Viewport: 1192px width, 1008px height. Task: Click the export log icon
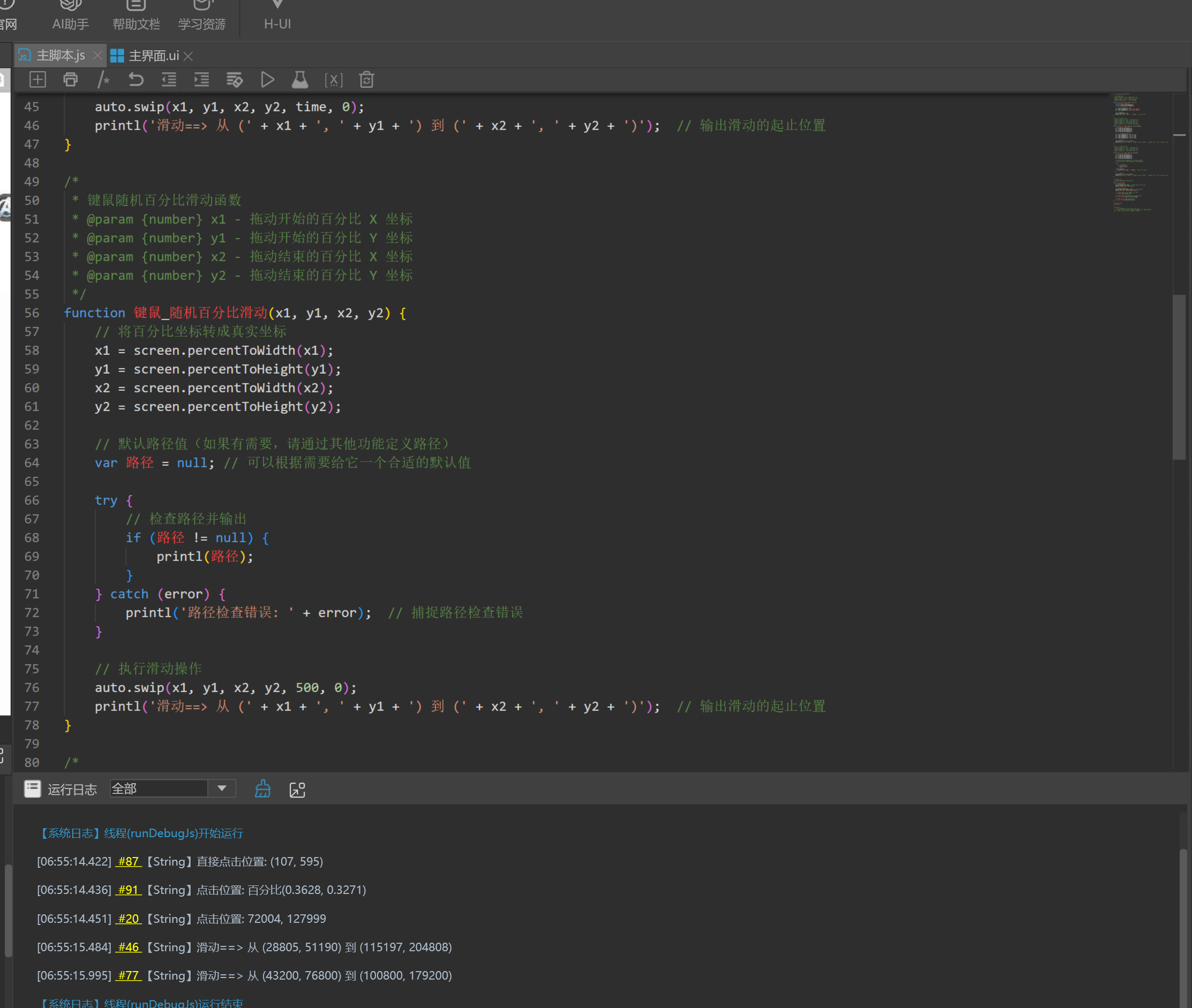coord(297,790)
